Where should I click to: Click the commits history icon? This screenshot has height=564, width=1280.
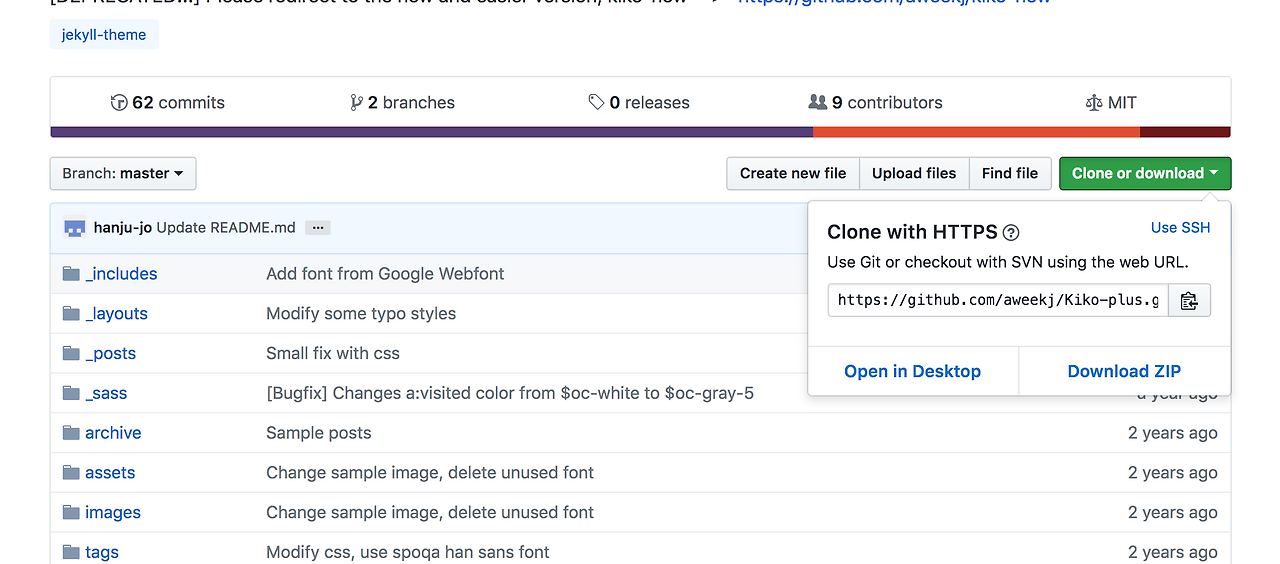(119, 102)
